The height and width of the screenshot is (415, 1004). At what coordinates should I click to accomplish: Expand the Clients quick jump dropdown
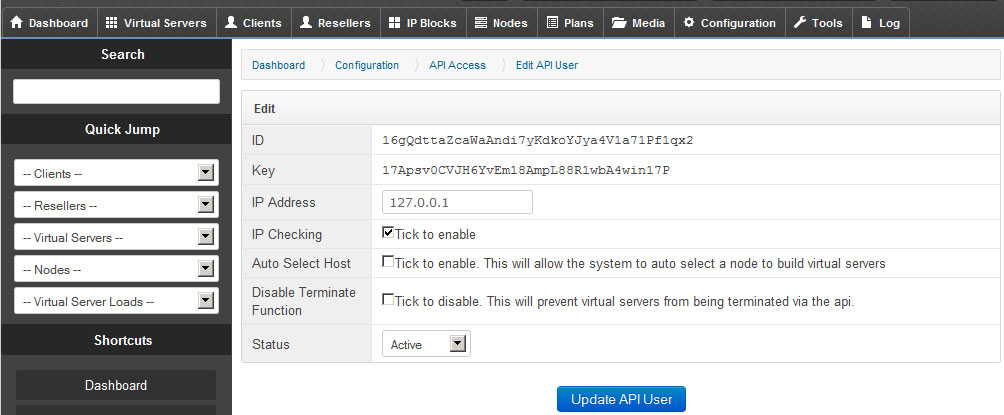116,174
